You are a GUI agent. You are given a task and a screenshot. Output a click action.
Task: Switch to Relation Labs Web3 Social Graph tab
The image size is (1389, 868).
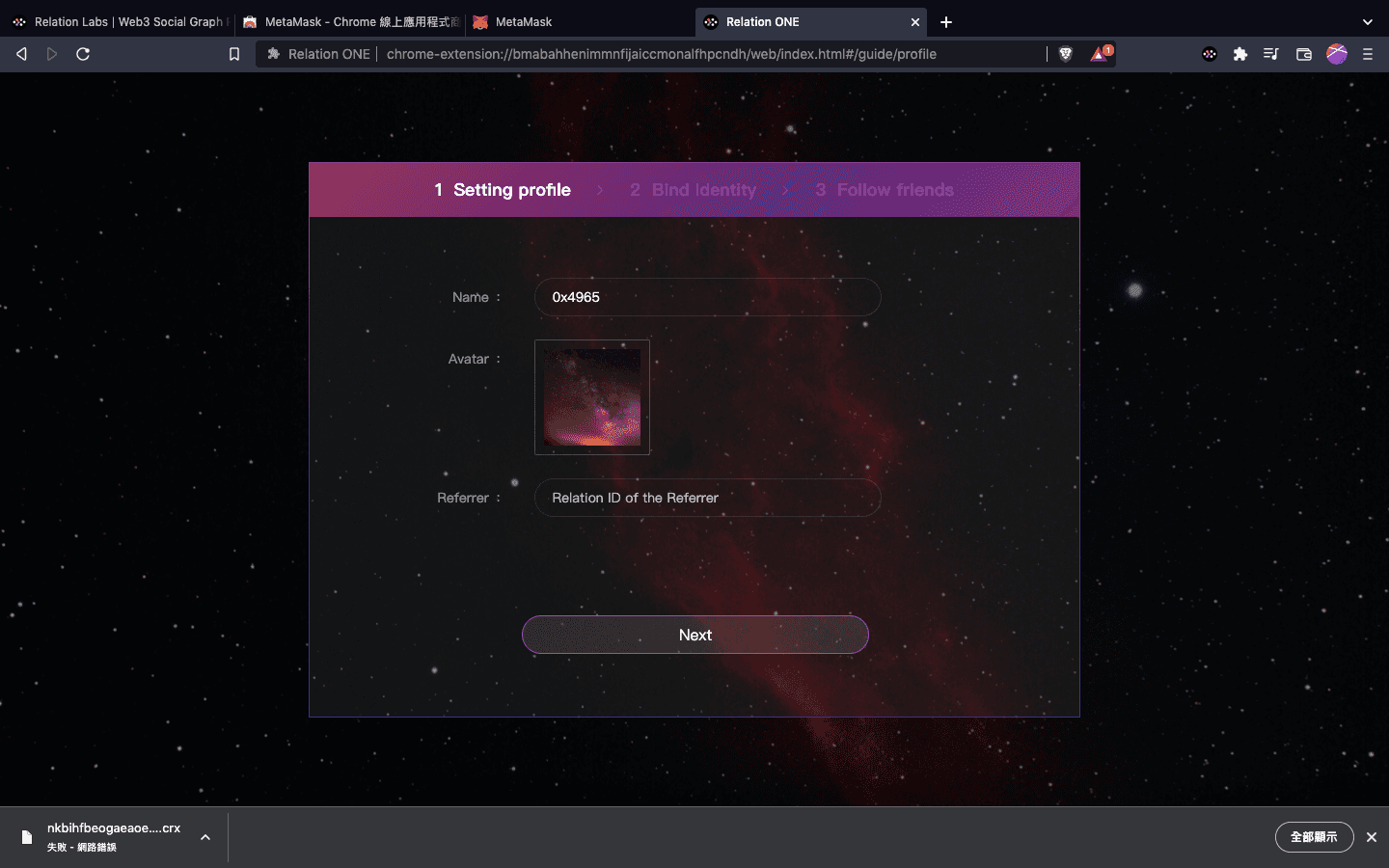tap(118, 21)
